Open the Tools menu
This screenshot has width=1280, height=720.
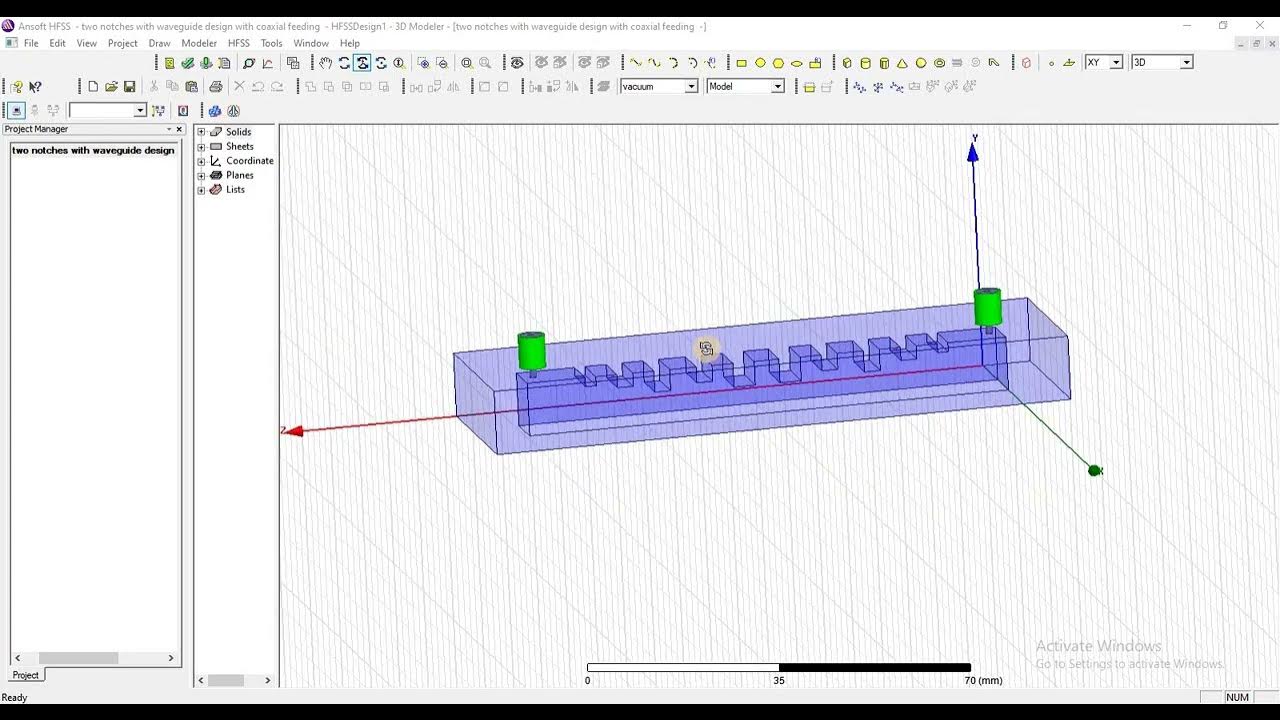coord(272,43)
